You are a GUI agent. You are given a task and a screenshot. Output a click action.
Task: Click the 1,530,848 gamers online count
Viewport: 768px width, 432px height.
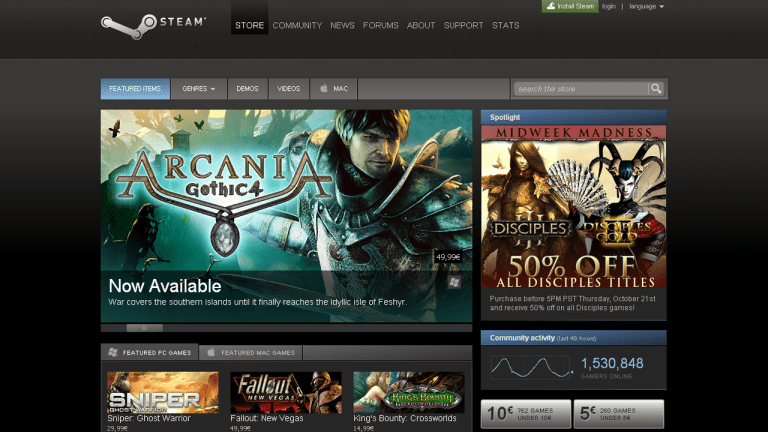(612, 363)
